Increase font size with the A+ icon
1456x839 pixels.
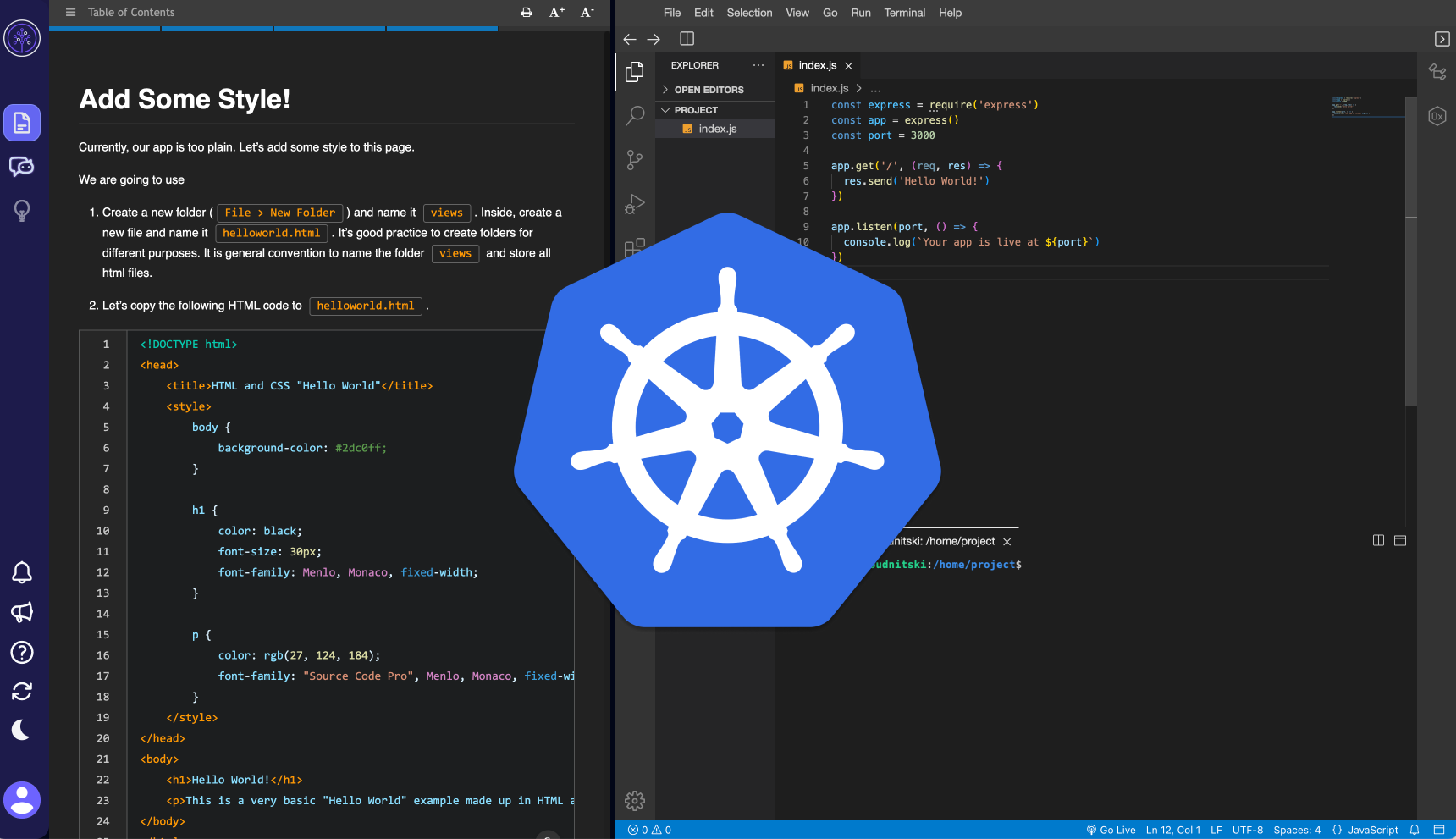[556, 13]
